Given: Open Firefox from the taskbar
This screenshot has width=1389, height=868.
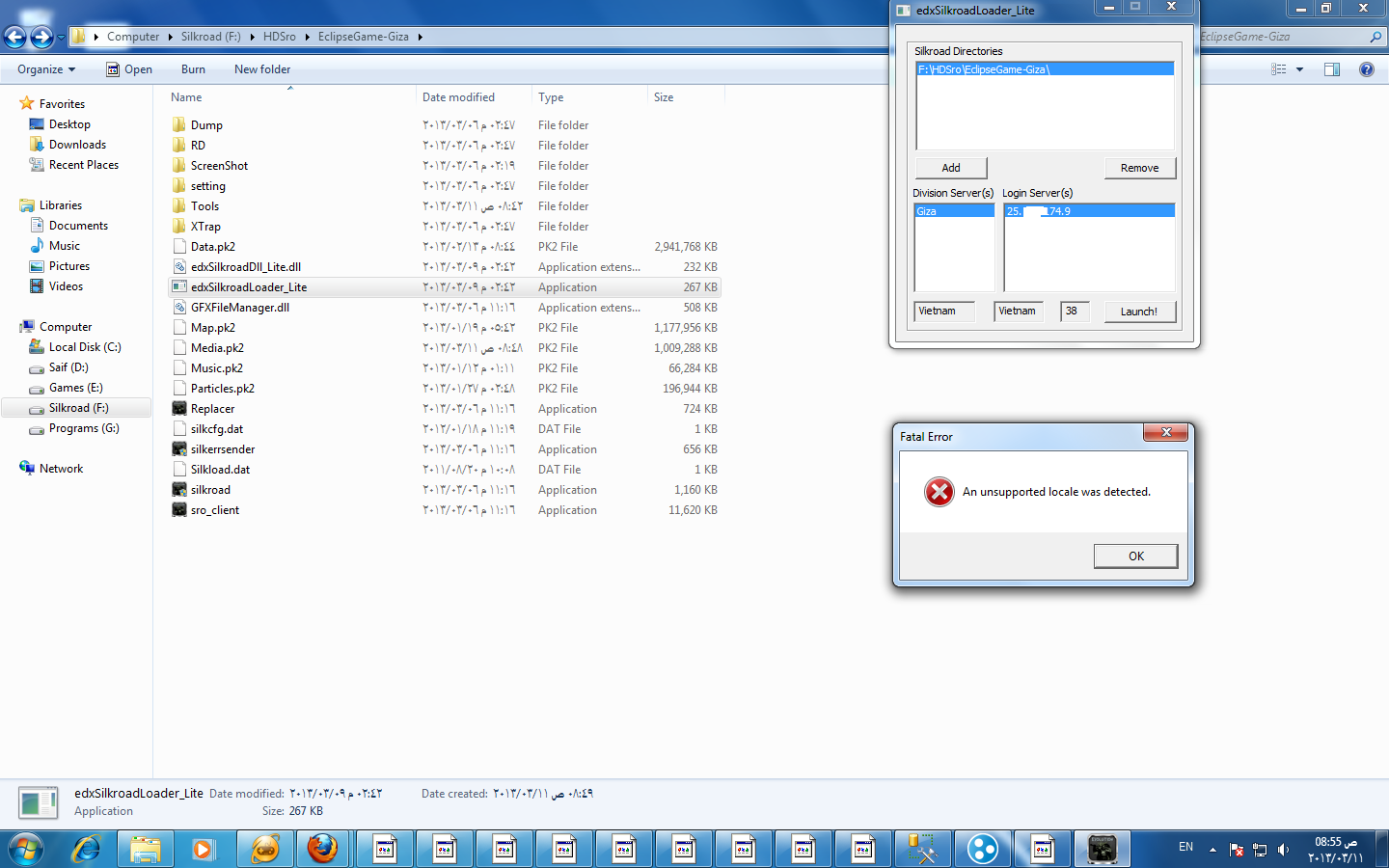Looking at the screenshot, I should click(323, 849).
